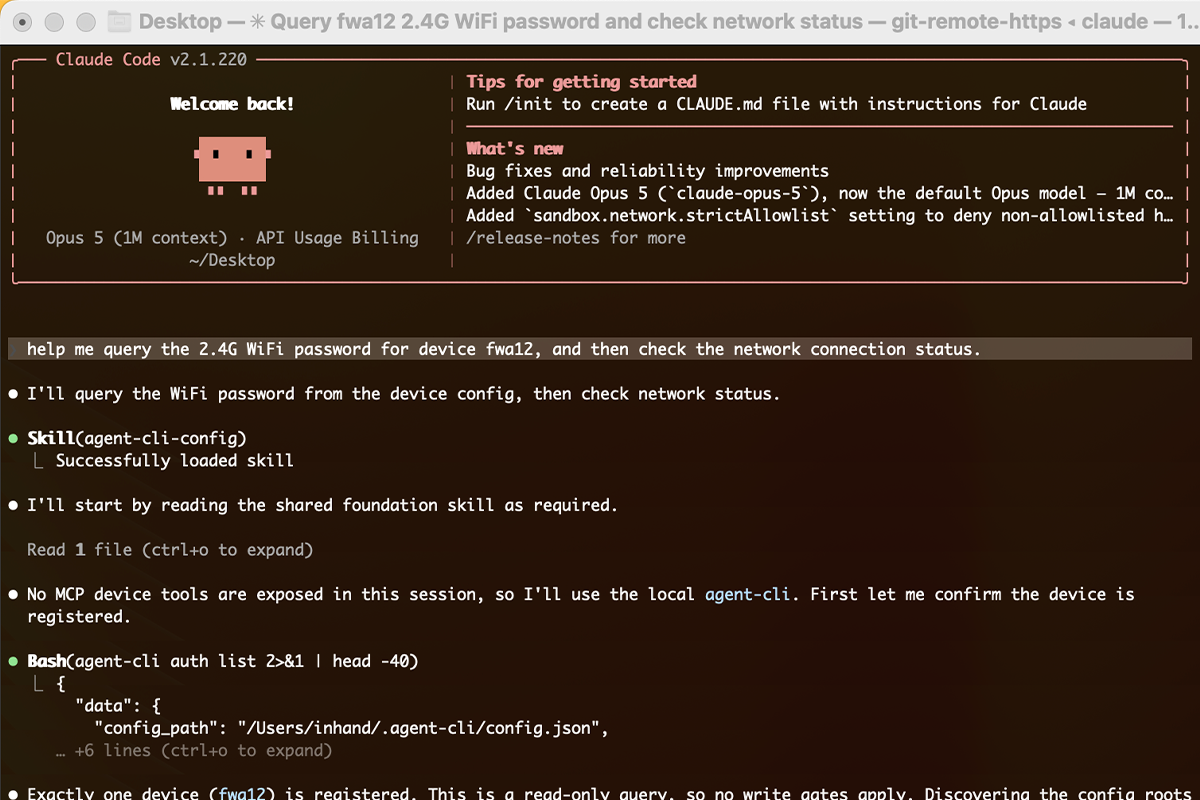Click 'Successfully loaded skill' result text

(x=175, y=461)
